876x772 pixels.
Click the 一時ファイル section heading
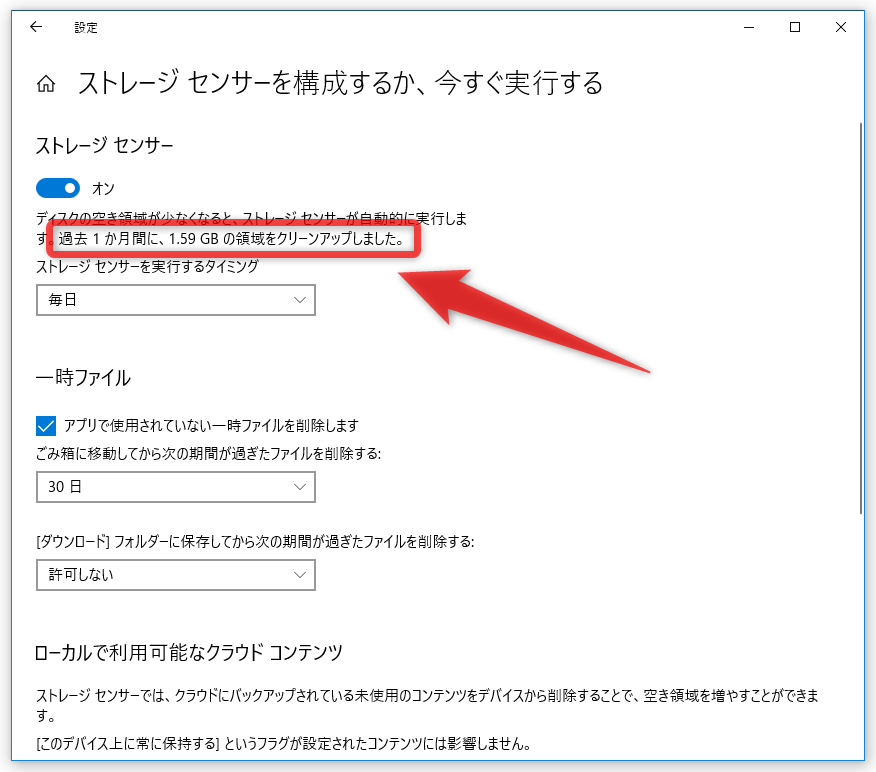83,378
